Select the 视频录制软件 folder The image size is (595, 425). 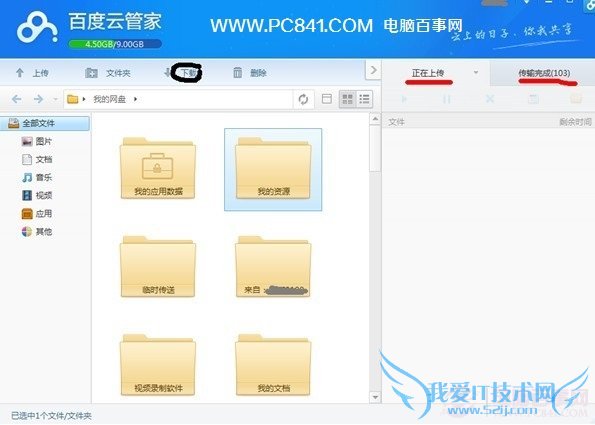158,365
